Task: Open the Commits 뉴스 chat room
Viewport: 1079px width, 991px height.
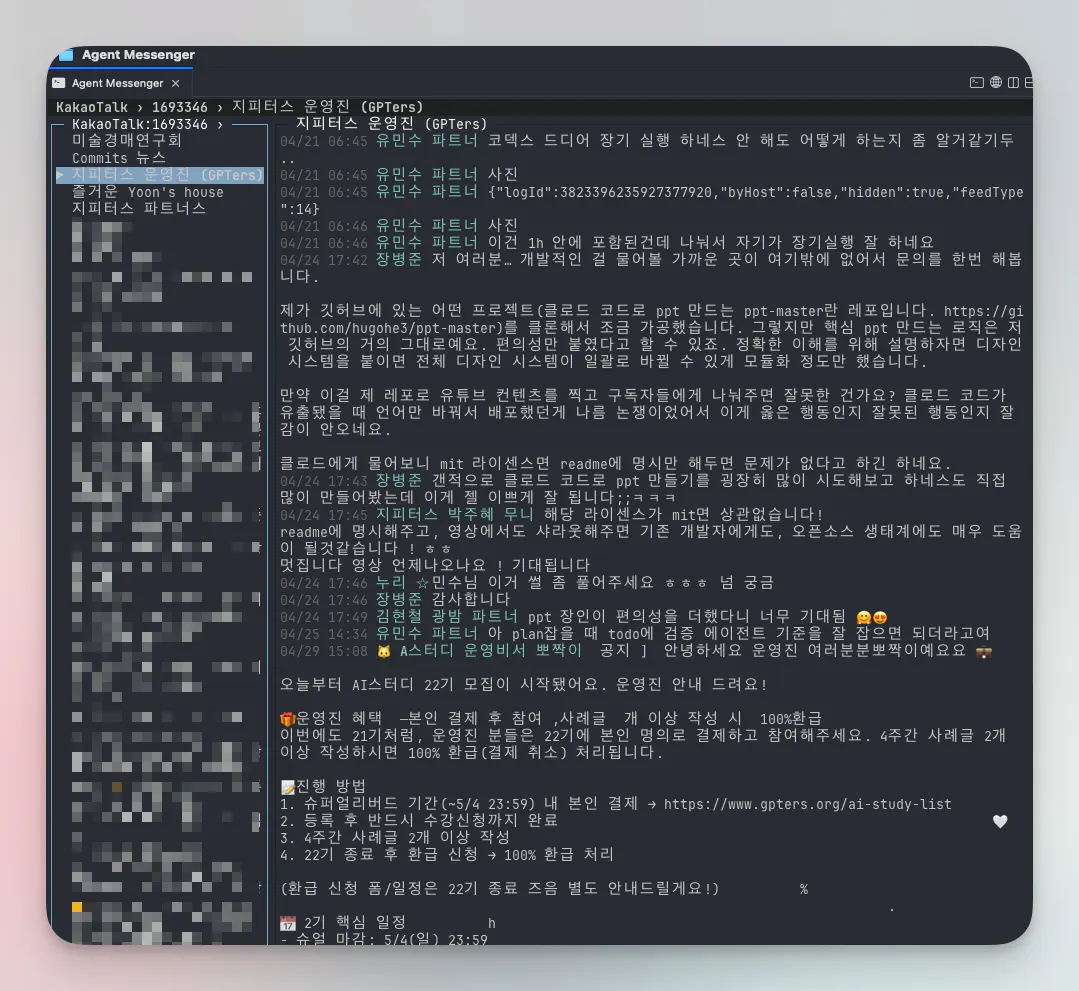Action: point(118,158)
